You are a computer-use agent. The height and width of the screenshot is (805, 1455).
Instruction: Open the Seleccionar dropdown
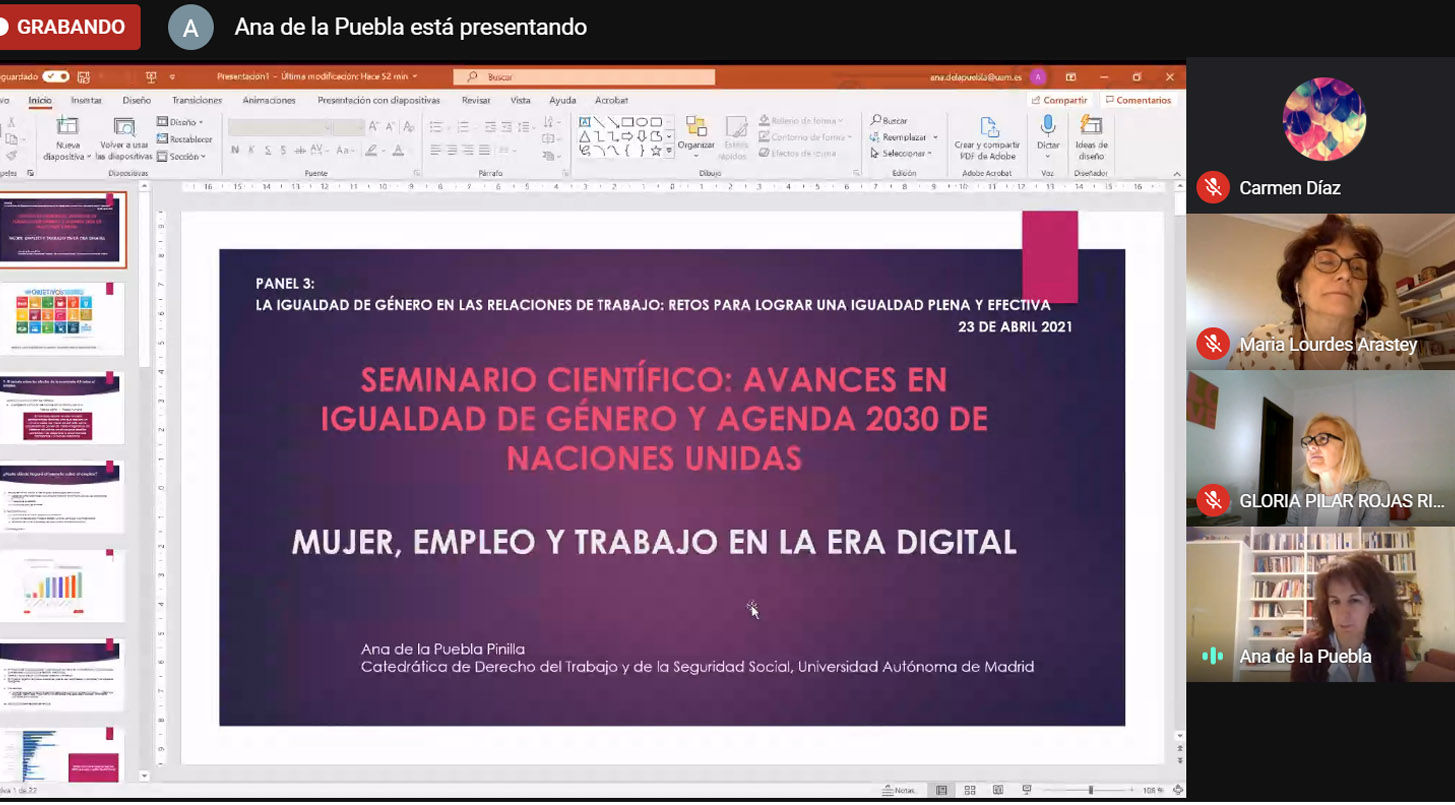[901, 154]
